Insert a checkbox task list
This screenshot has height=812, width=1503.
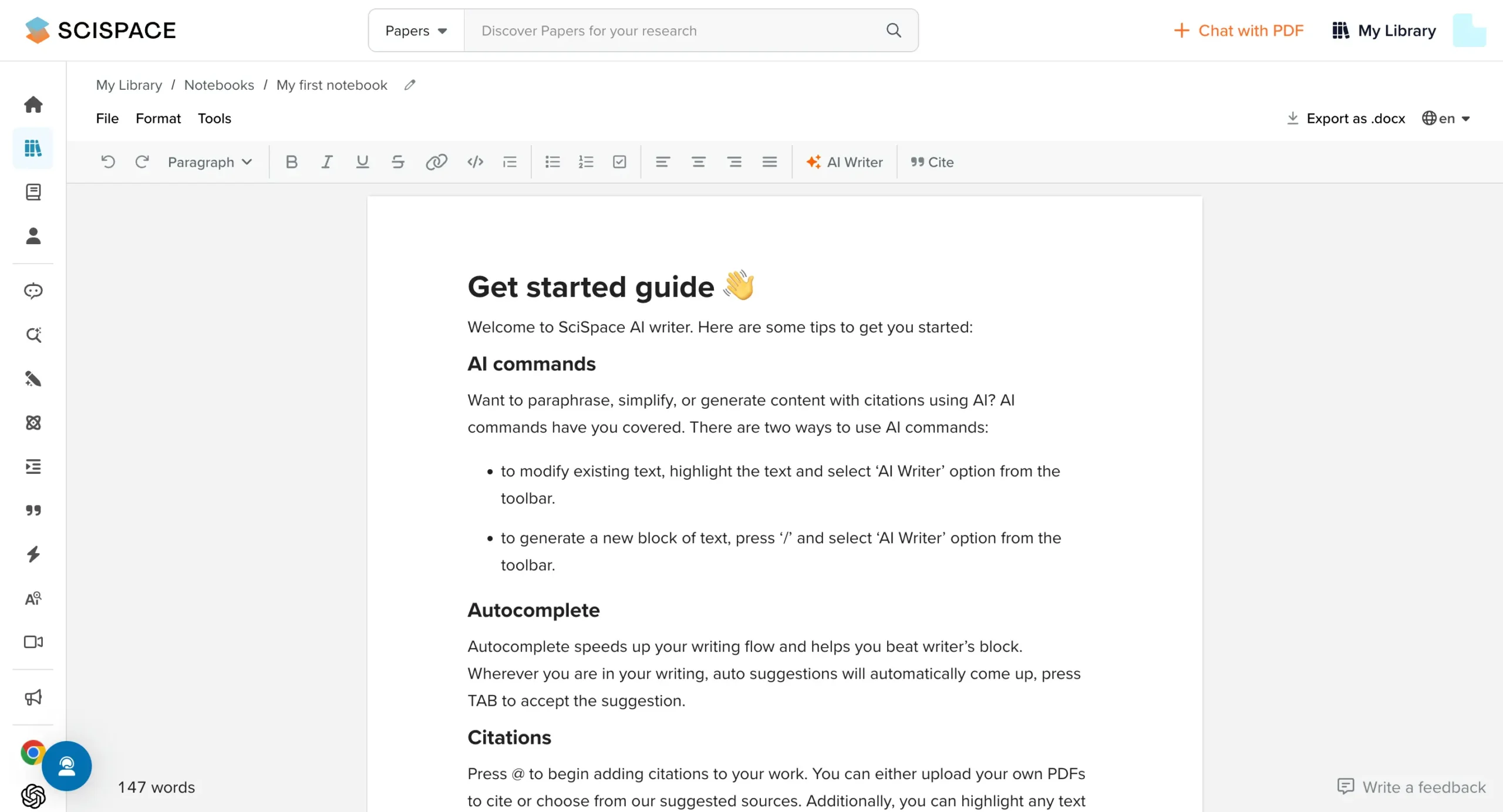(619, 162)
